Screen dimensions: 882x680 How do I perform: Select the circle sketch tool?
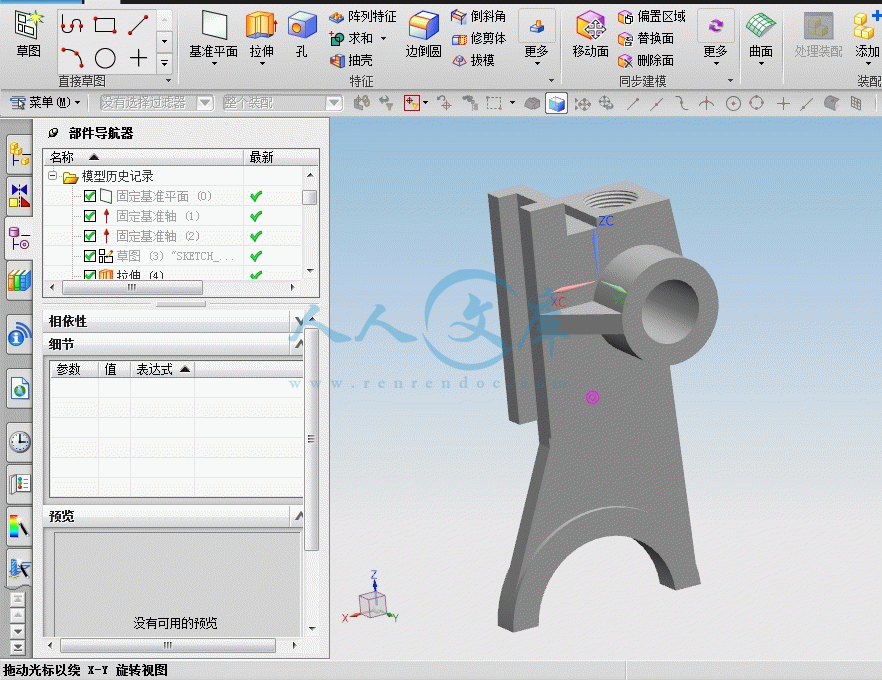pyautogui.click(x=105, y=58)
